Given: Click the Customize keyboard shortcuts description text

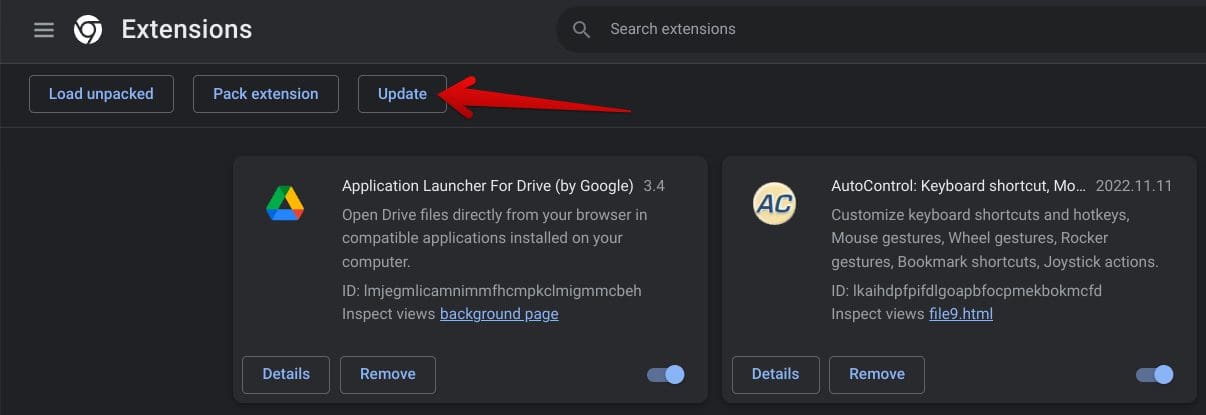Looking at the screenshot, I should [995, 238].
